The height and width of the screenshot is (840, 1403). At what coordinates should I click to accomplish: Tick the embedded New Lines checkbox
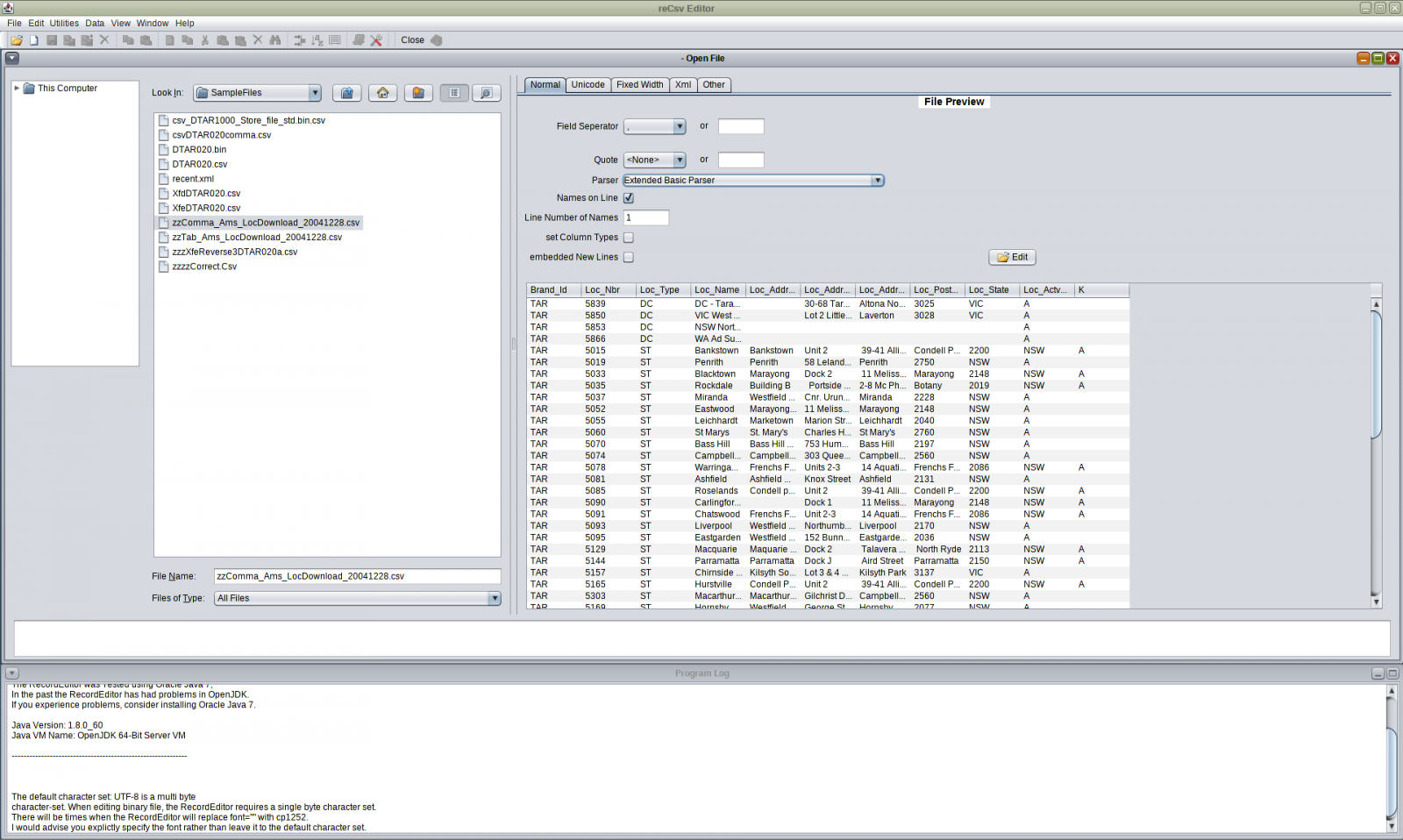tap(629, 258)
